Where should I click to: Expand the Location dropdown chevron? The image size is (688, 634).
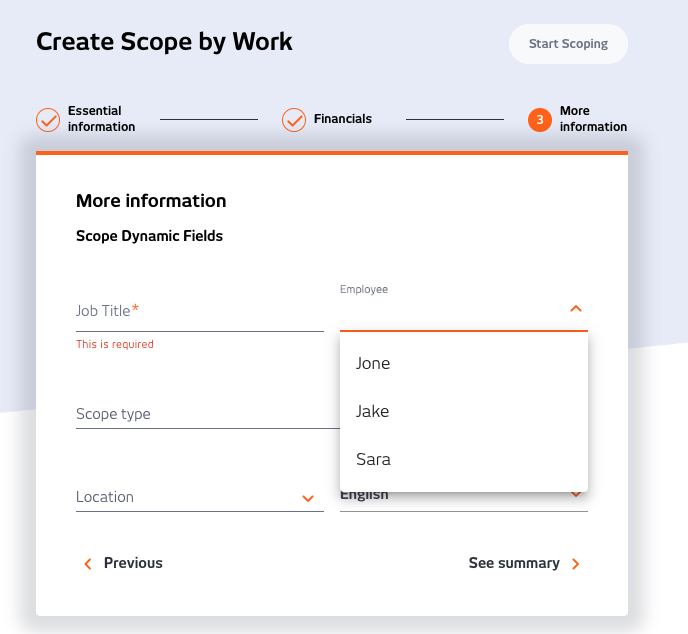(308, 498)
